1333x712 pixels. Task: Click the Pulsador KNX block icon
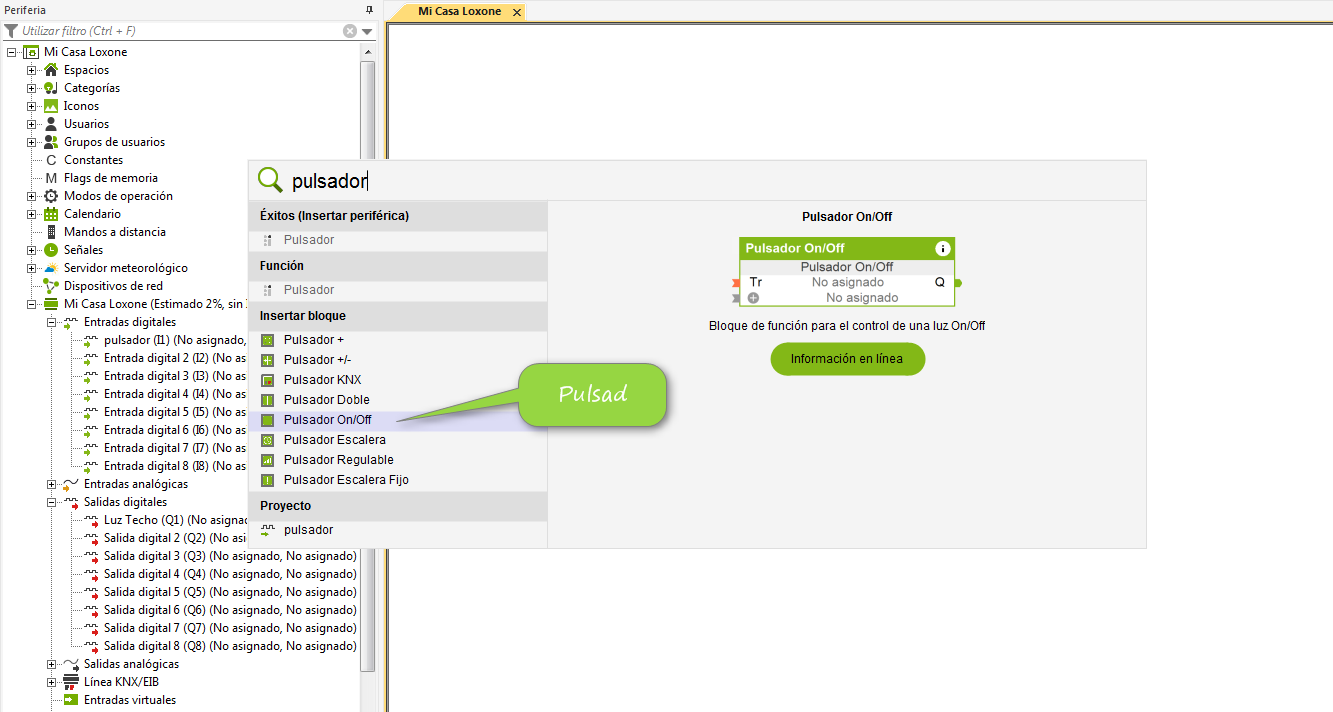267,380
